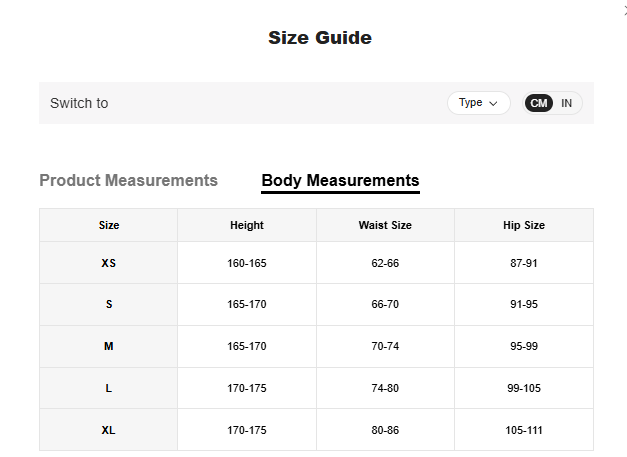Image resolution: width=627 pixels, height=457 pixels.
Task: Select the XS size row label
Action: pyautogui.click(x=109, y=263)
